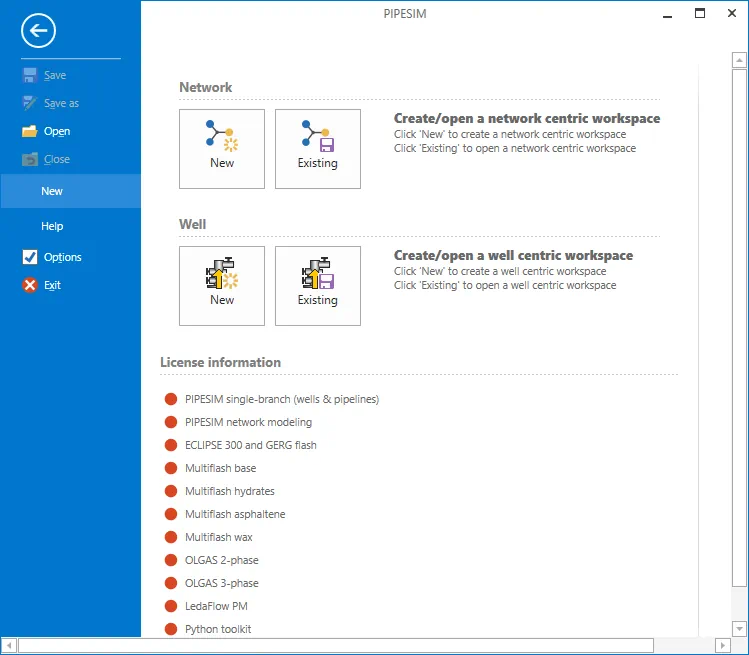Select 'LedaFlow PM' license text
This screenshot has height=655, width=749.
(x=216, y=606)
